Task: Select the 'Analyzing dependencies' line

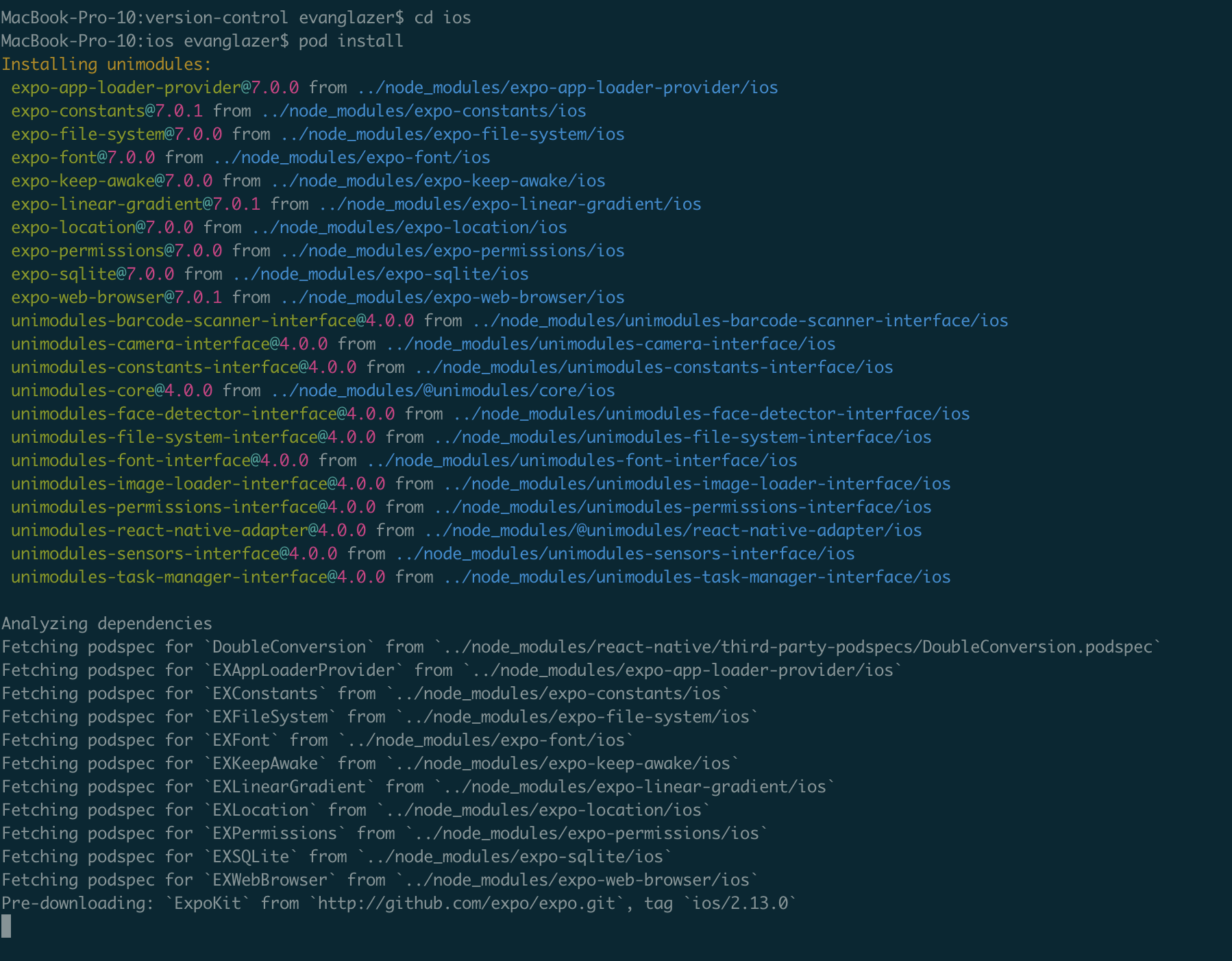Action: [x=107, y=624]
